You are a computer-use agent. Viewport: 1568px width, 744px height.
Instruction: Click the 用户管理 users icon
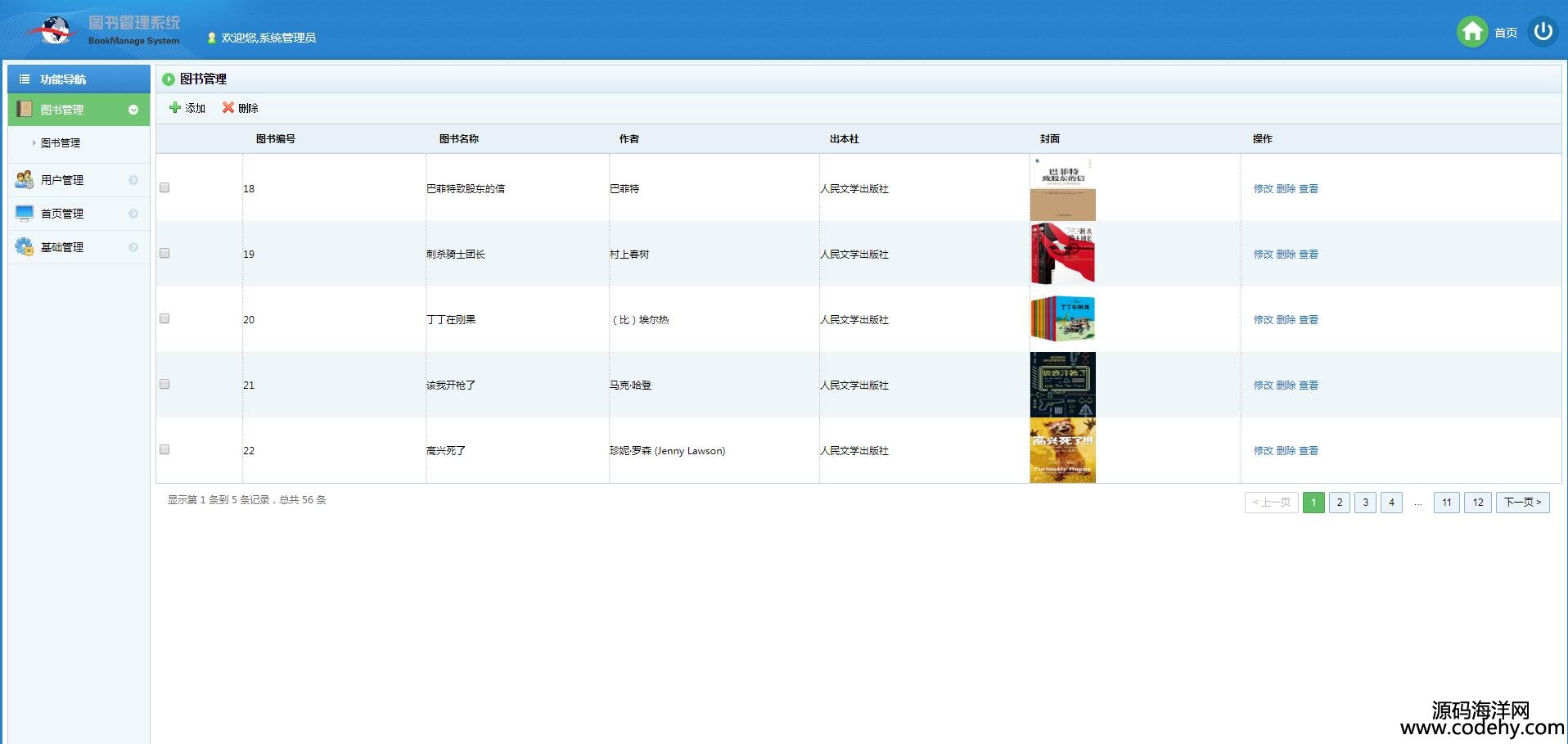click(x=25, y=180)
